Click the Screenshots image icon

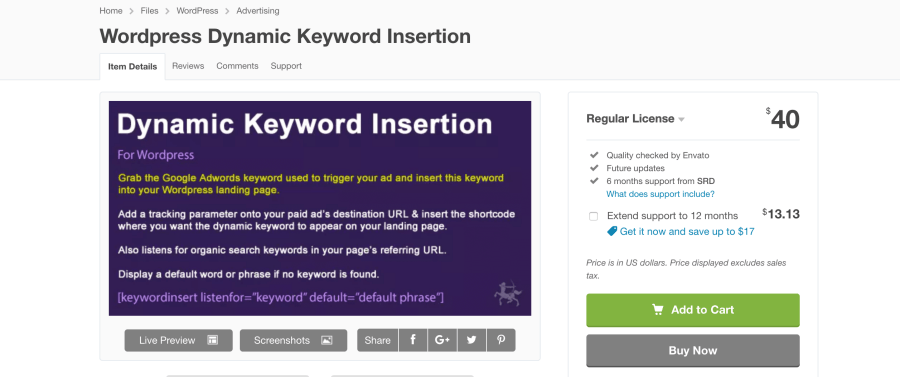pos(327,340)
